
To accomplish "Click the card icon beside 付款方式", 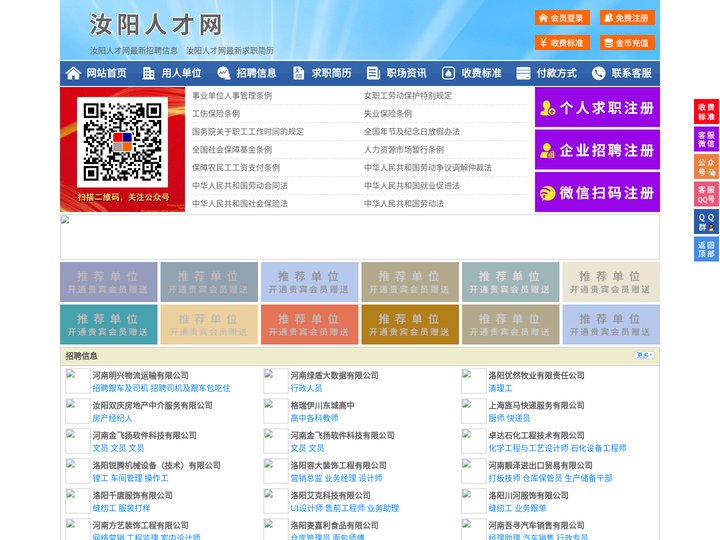I will click(523, 73).
